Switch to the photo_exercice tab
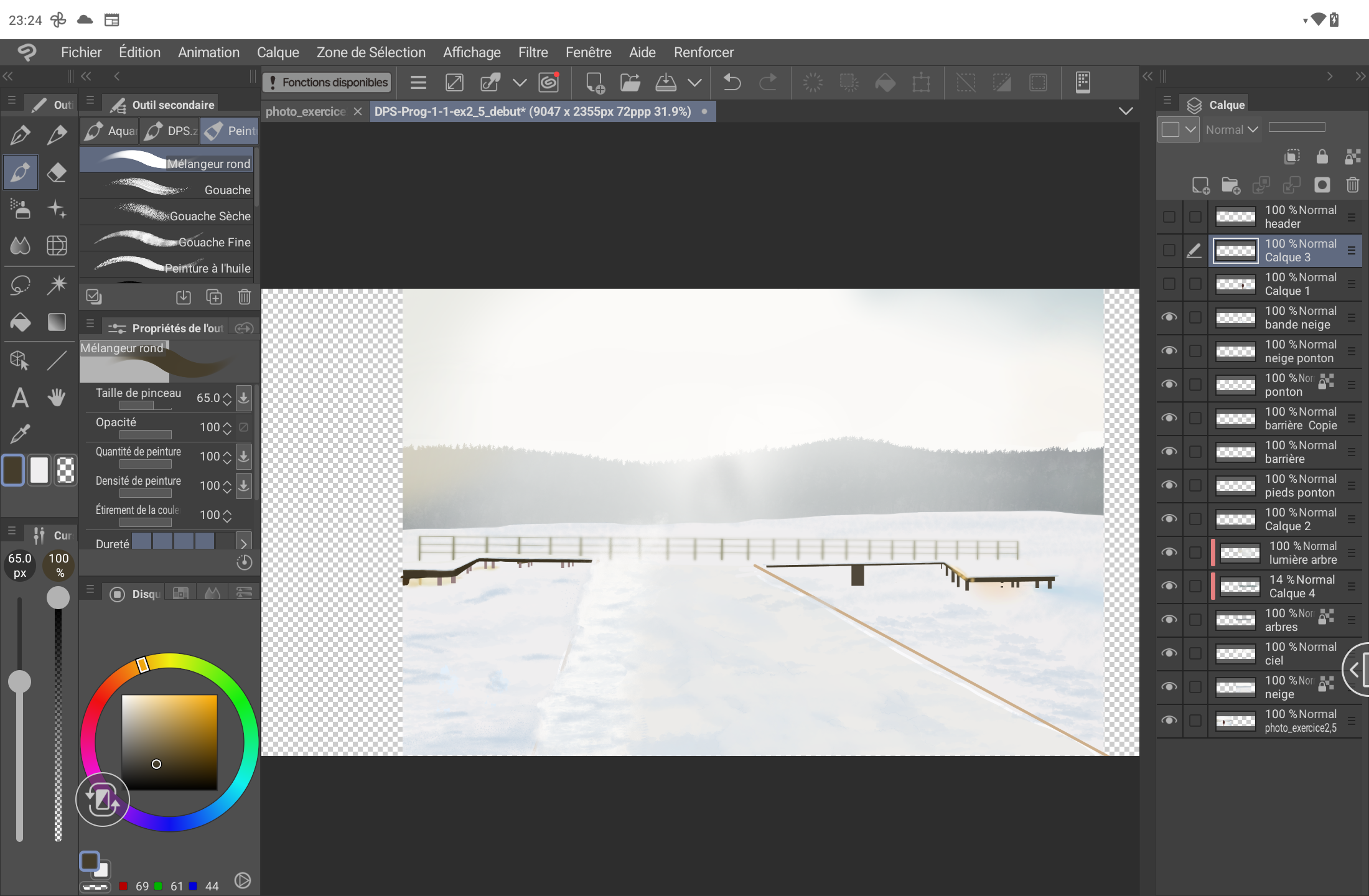This screenshot has width=1369, height=896. [x=305, y=111]
